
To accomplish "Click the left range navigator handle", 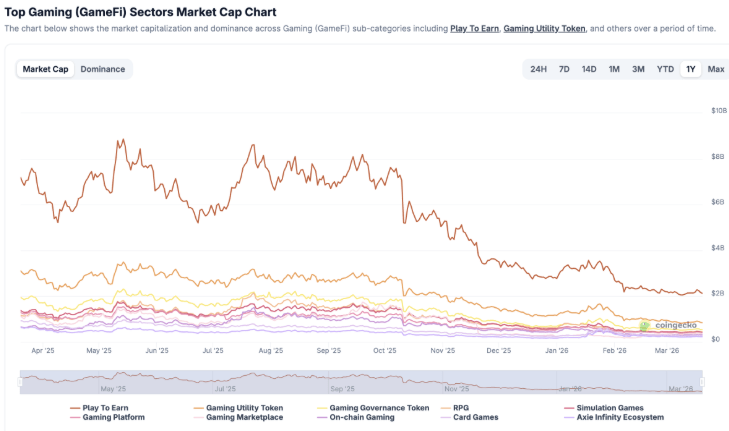I will [20, 381].
